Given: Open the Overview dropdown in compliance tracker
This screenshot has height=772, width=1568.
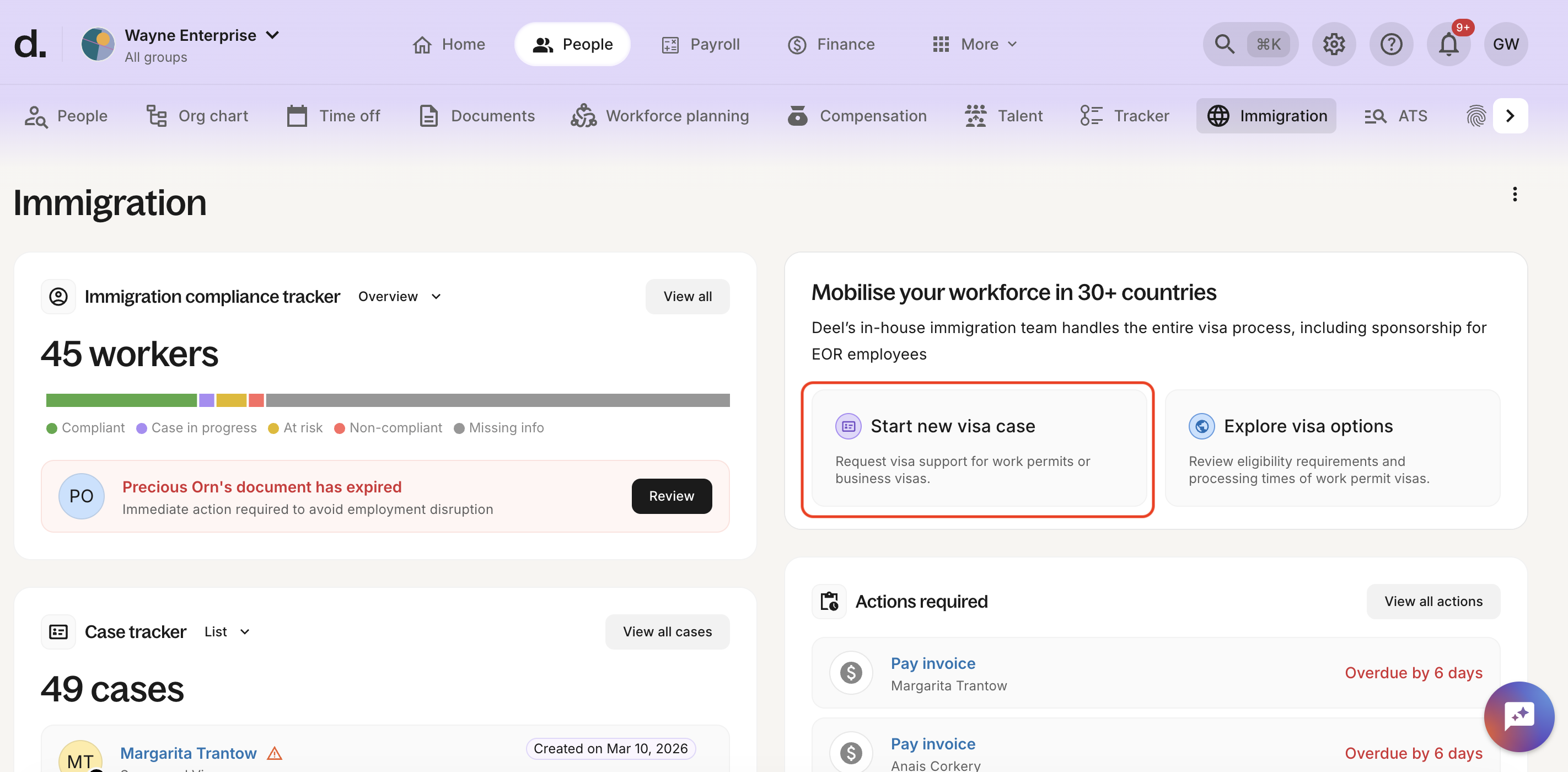Looking at the screenshot, I should 399,297.
